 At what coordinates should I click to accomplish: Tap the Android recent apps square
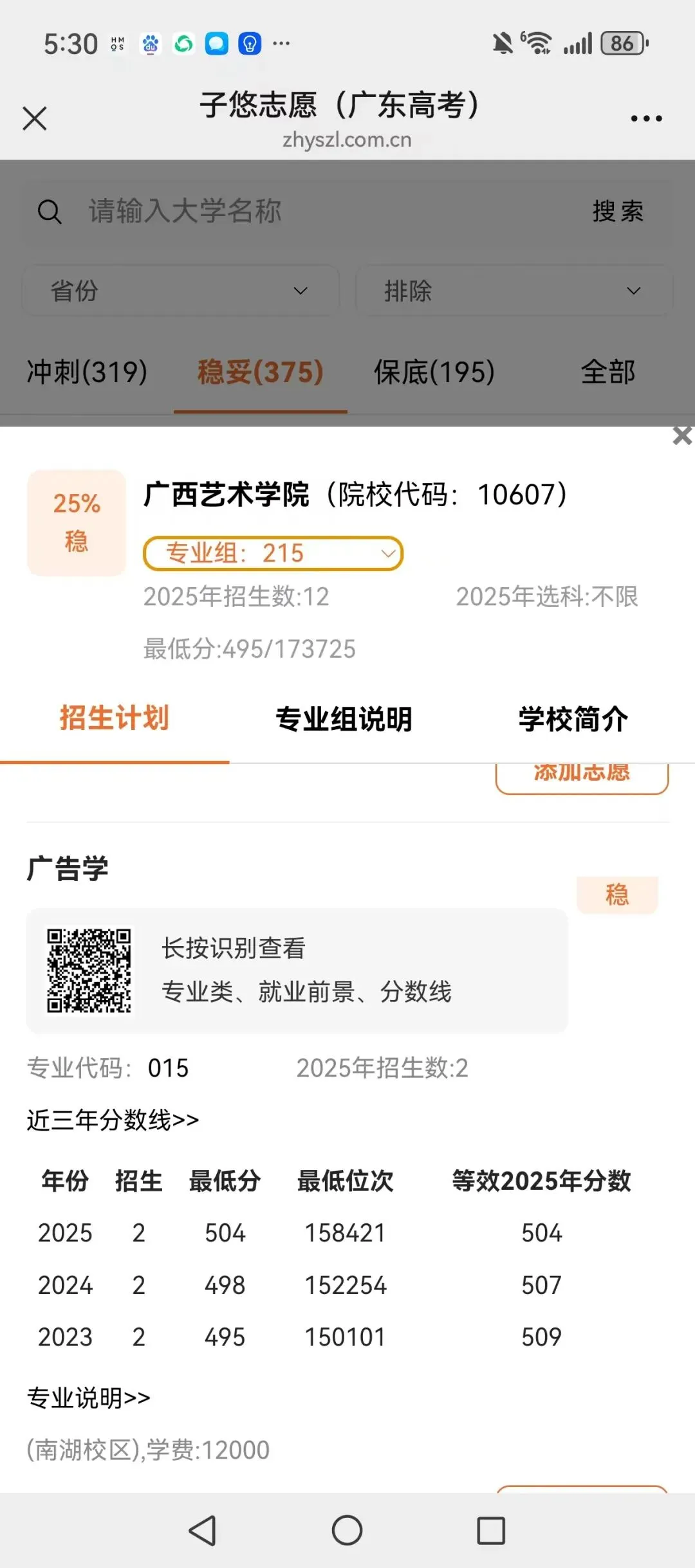click(491, 1530)
